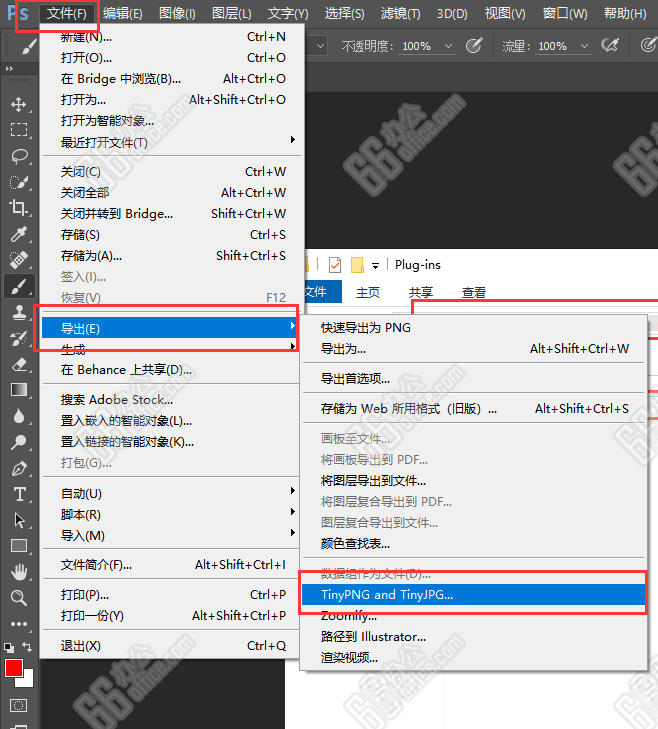Switch to Explorer Home 主页 tab
Image resolution: width=658 pixels, height=729 pixels.
pyautogui.click(x=368, y=292)
